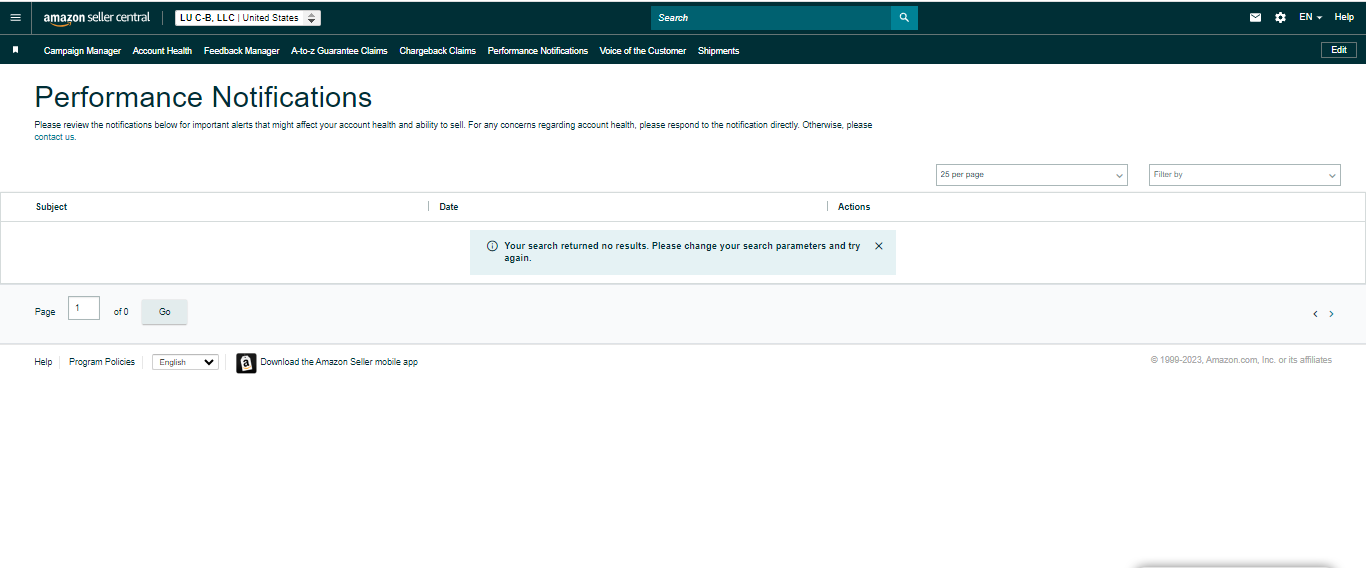
Task: Open Shipments from bookmark bar
Action: tap(718, 51)
